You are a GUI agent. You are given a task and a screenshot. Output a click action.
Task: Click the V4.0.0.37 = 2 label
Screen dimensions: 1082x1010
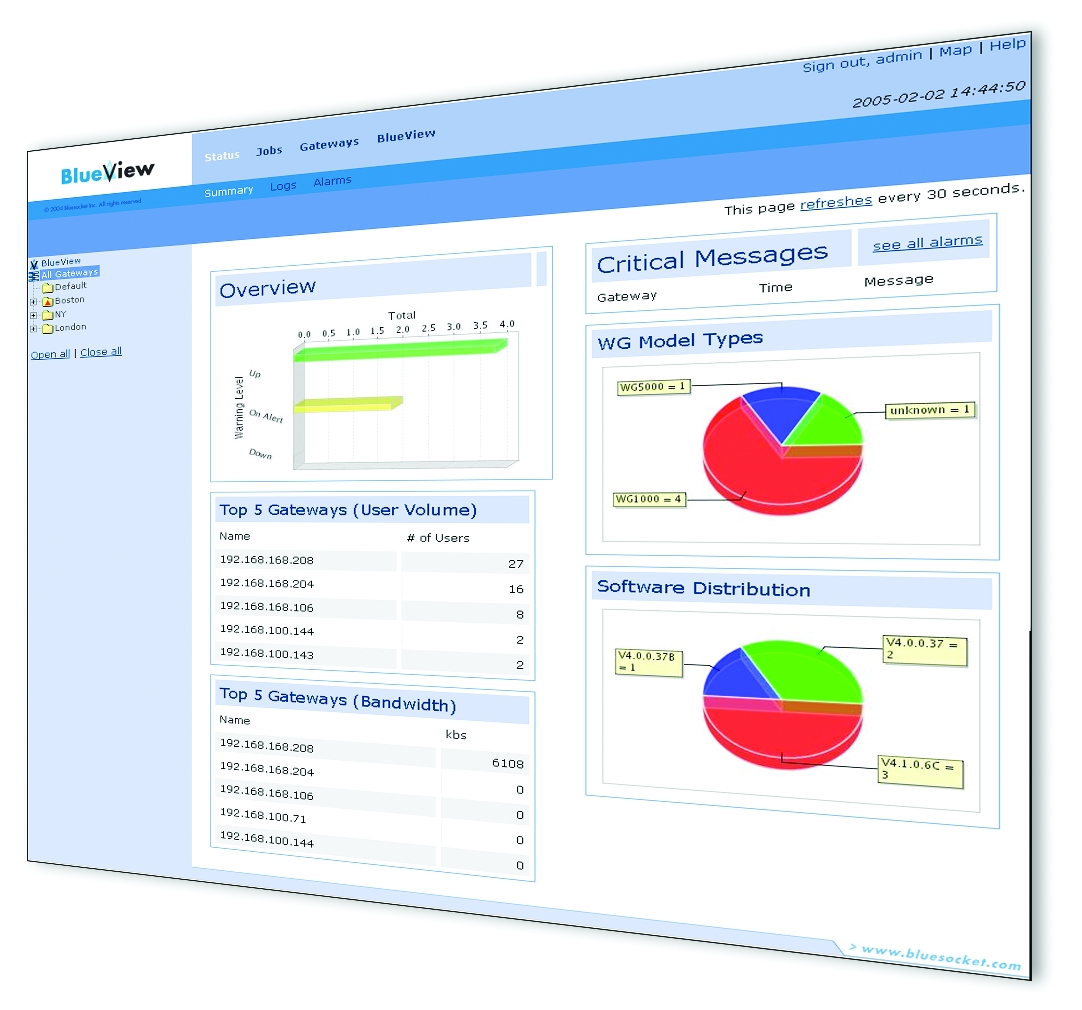pos(925,650)
